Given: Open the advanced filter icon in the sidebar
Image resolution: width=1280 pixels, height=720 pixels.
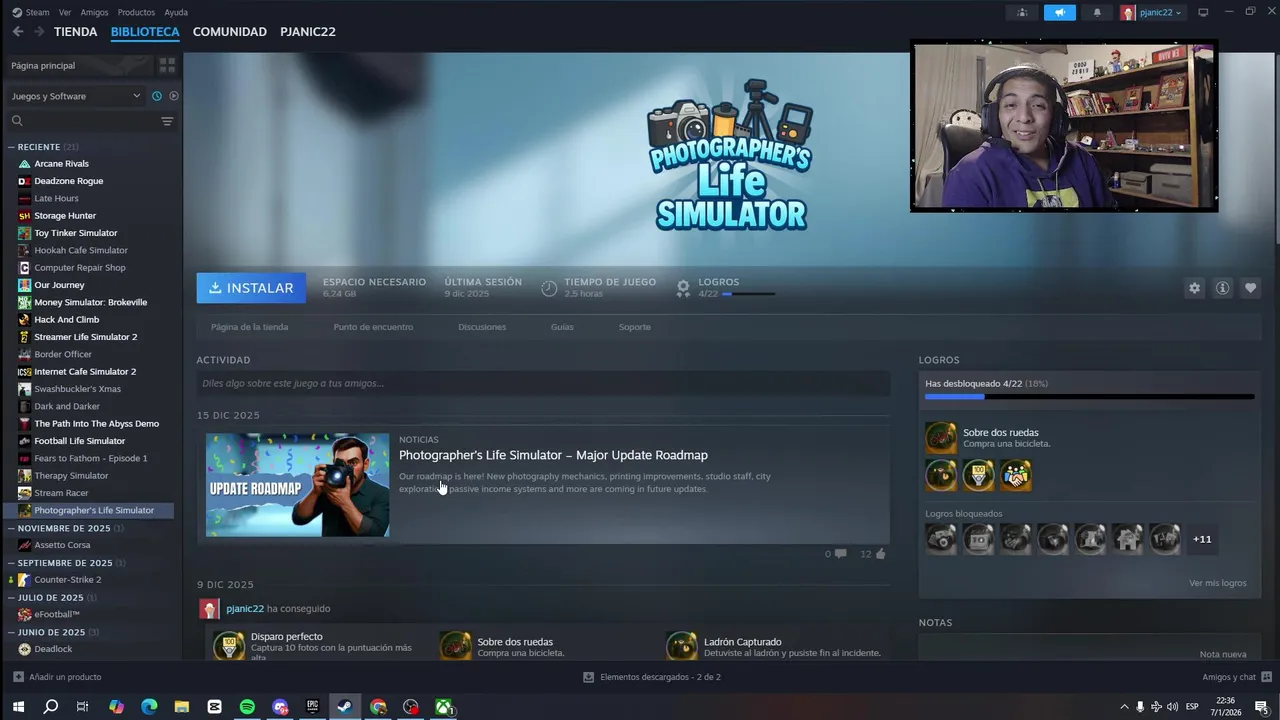Looking at the screenshot, I should pos(167,121).
